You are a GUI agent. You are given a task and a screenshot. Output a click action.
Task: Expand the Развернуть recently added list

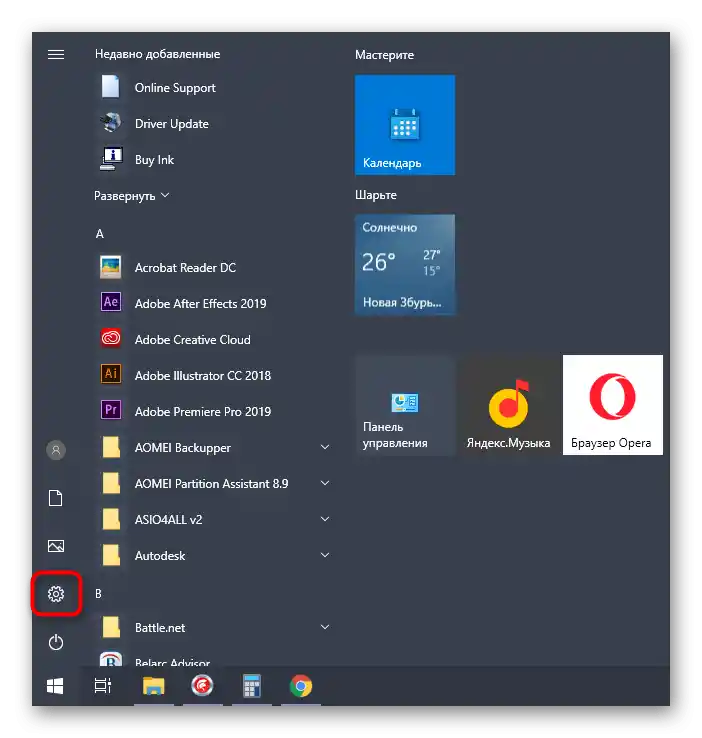(132, 195)
